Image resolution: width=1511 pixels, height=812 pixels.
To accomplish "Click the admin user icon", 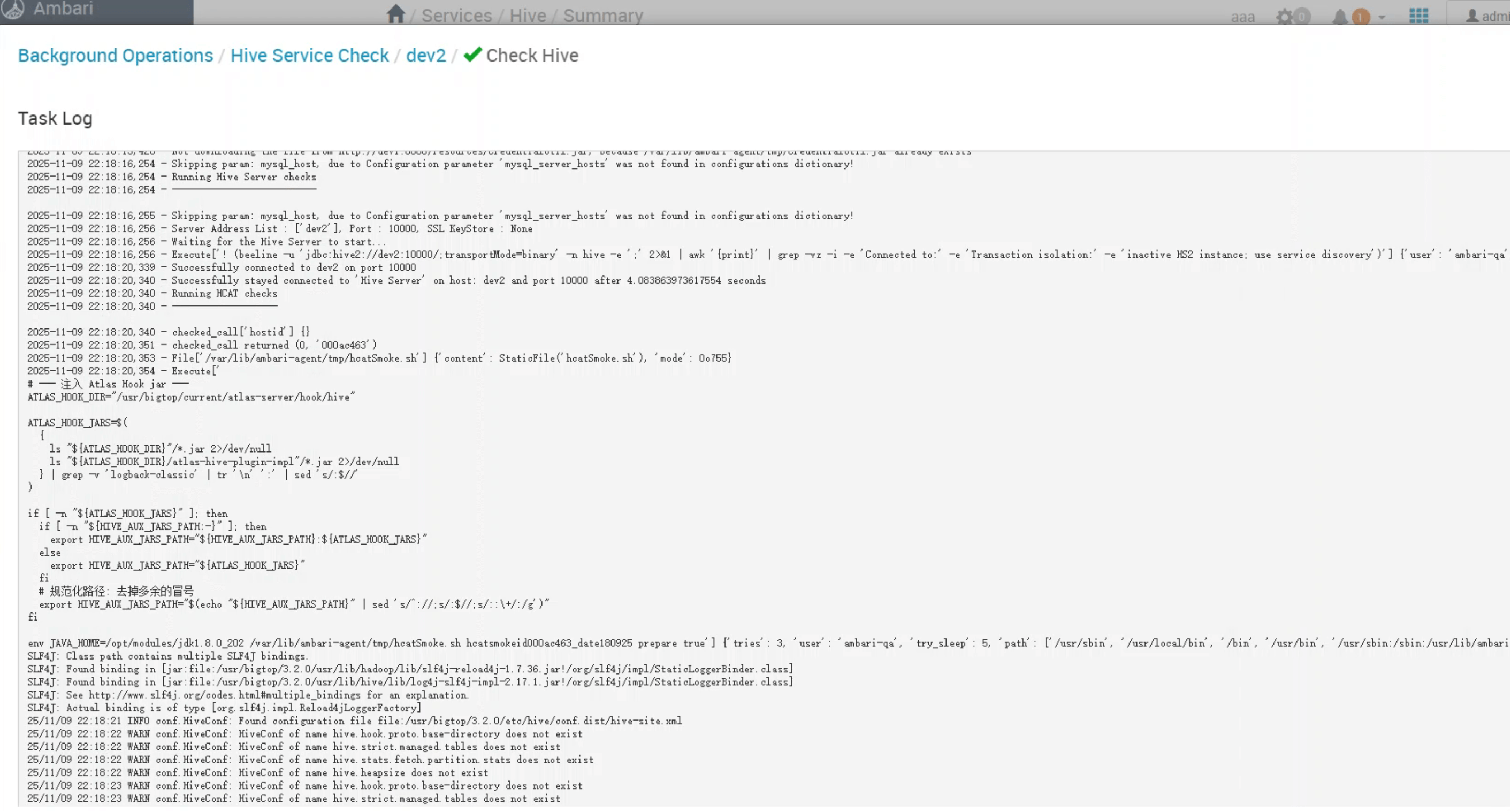I will tap(1472, 16).
